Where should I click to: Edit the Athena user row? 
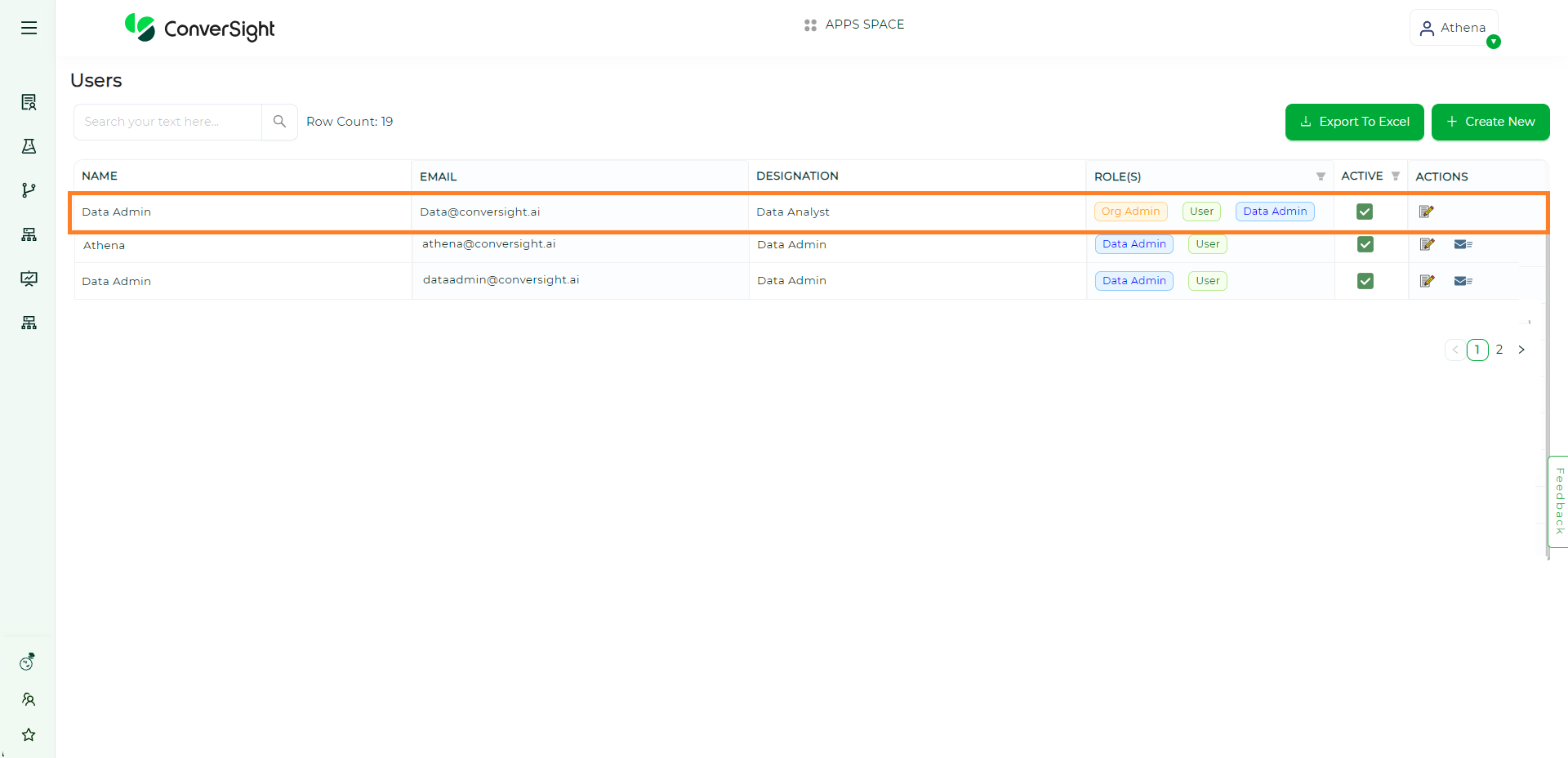click(1427, 244)
